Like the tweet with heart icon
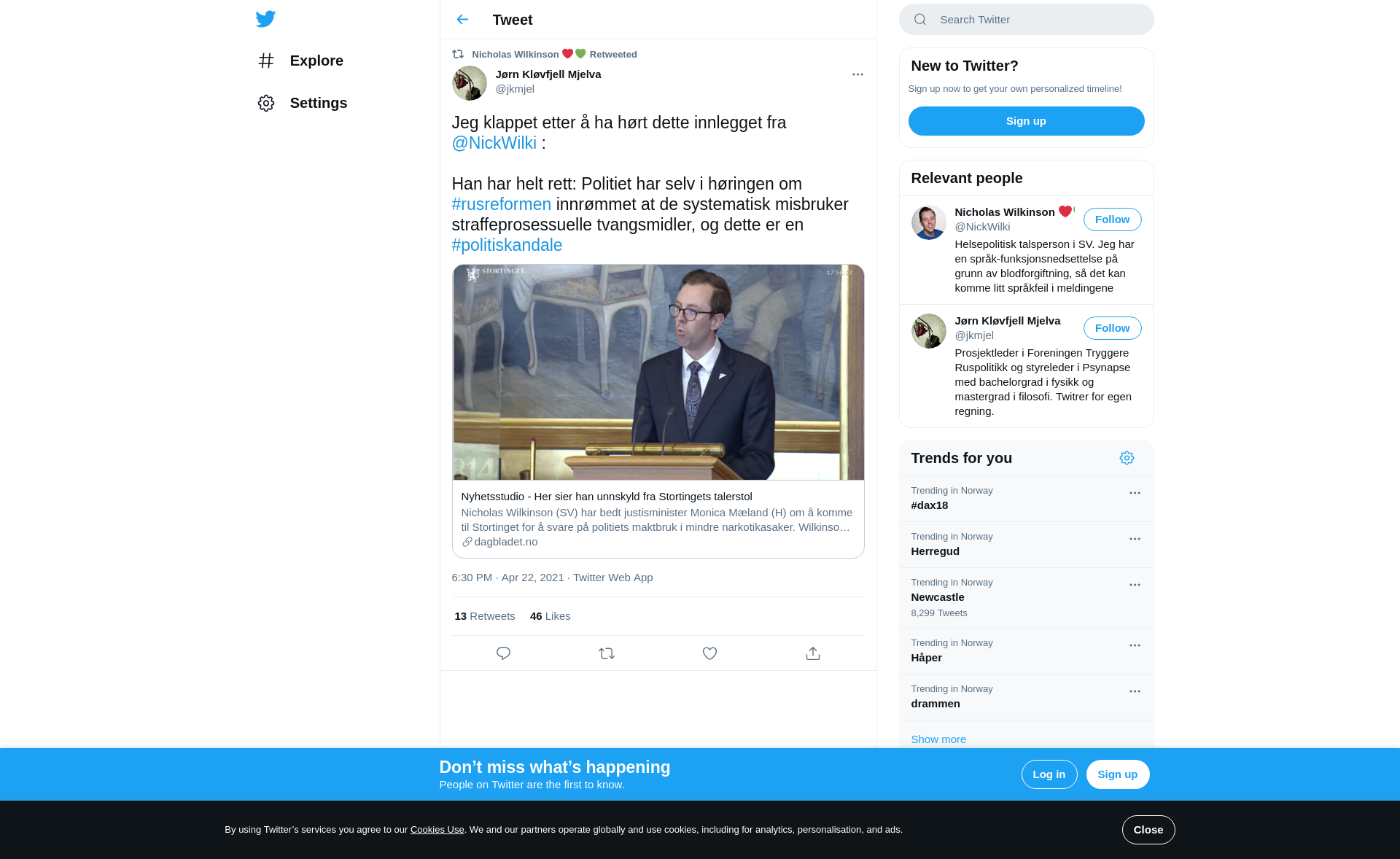The width and height of the screenshot is (1400, 859). (x=709, y=653)
